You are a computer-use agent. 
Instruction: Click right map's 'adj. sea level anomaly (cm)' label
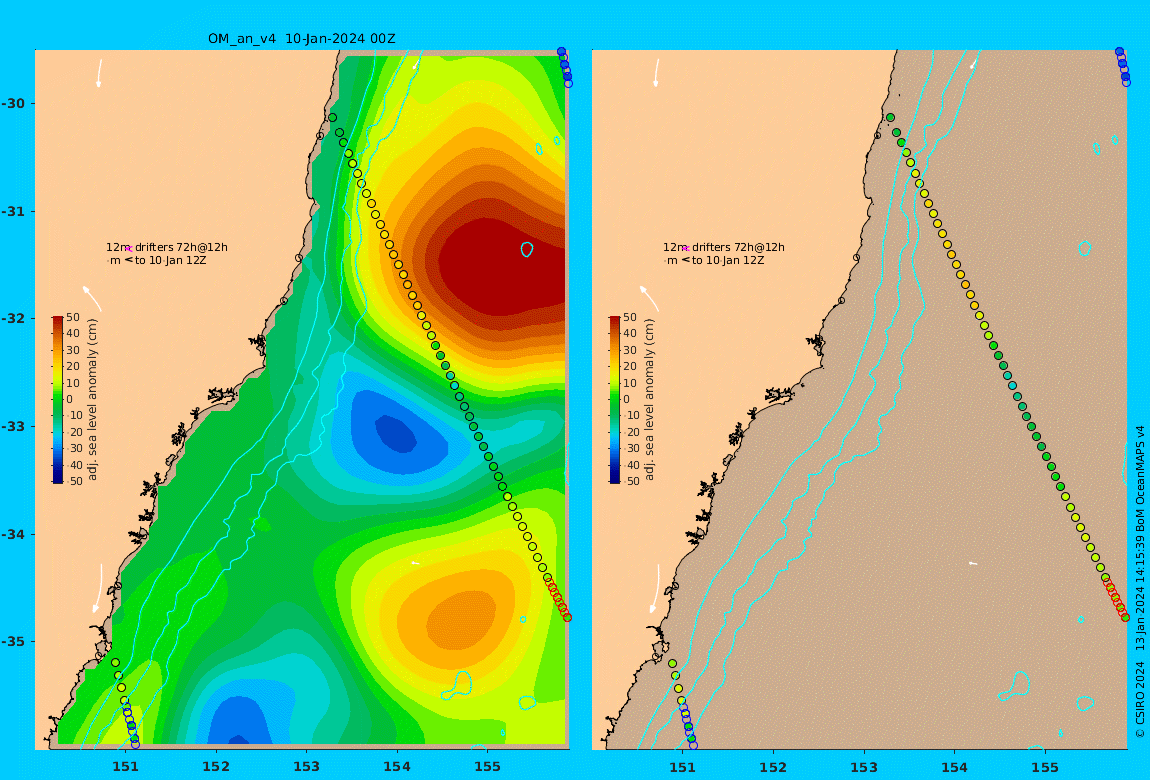click(x=649, y=400)
